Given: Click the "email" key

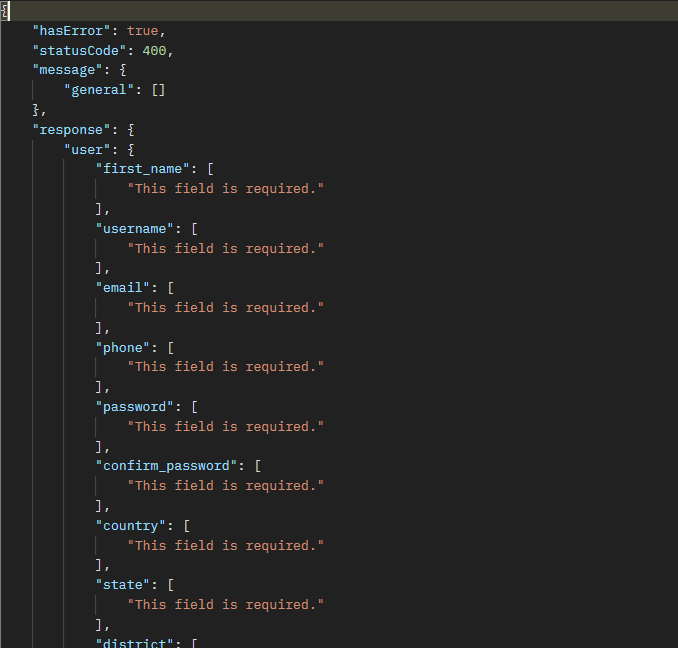Looking at the screenshot, I should [123, 287].
